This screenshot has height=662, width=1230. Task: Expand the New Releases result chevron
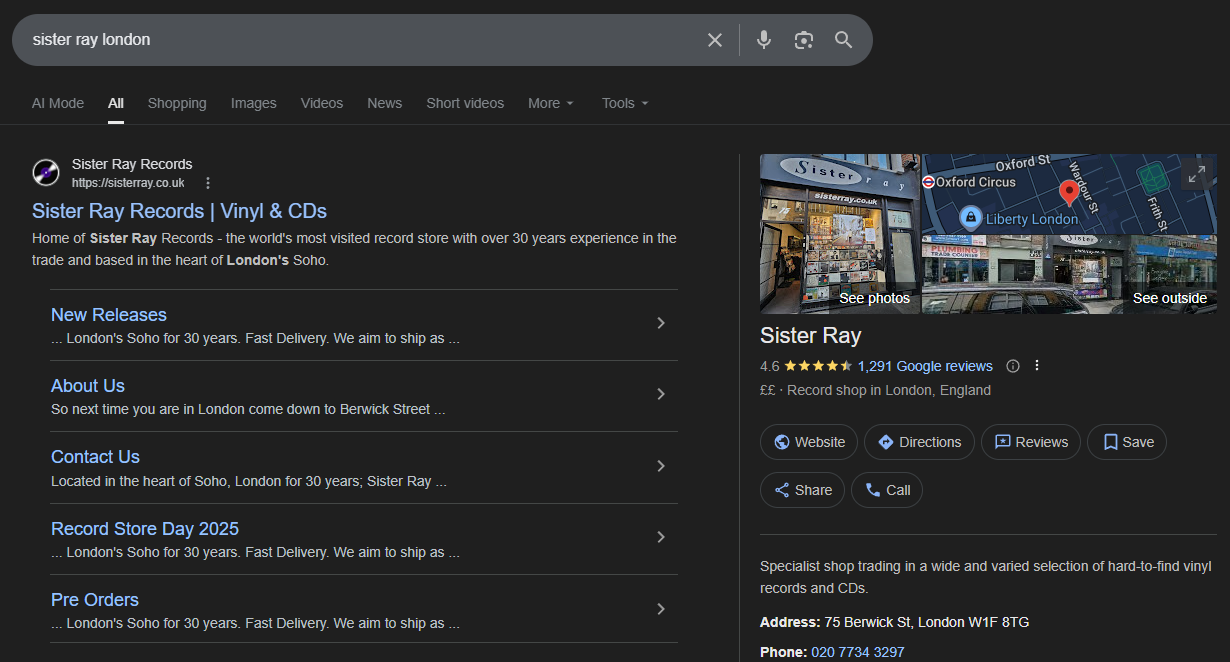point(660,324)
